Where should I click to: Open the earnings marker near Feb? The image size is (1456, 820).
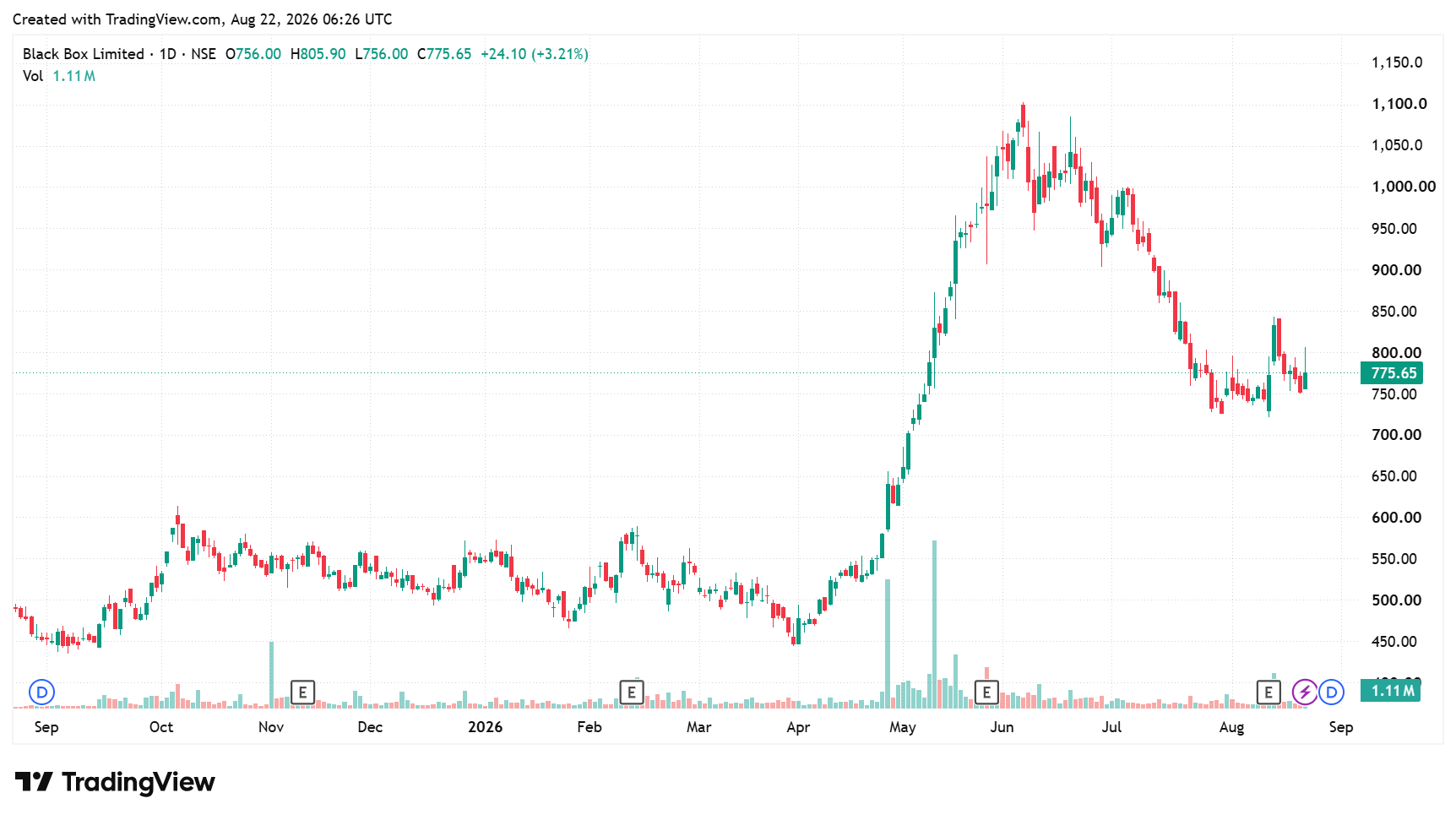632,692
